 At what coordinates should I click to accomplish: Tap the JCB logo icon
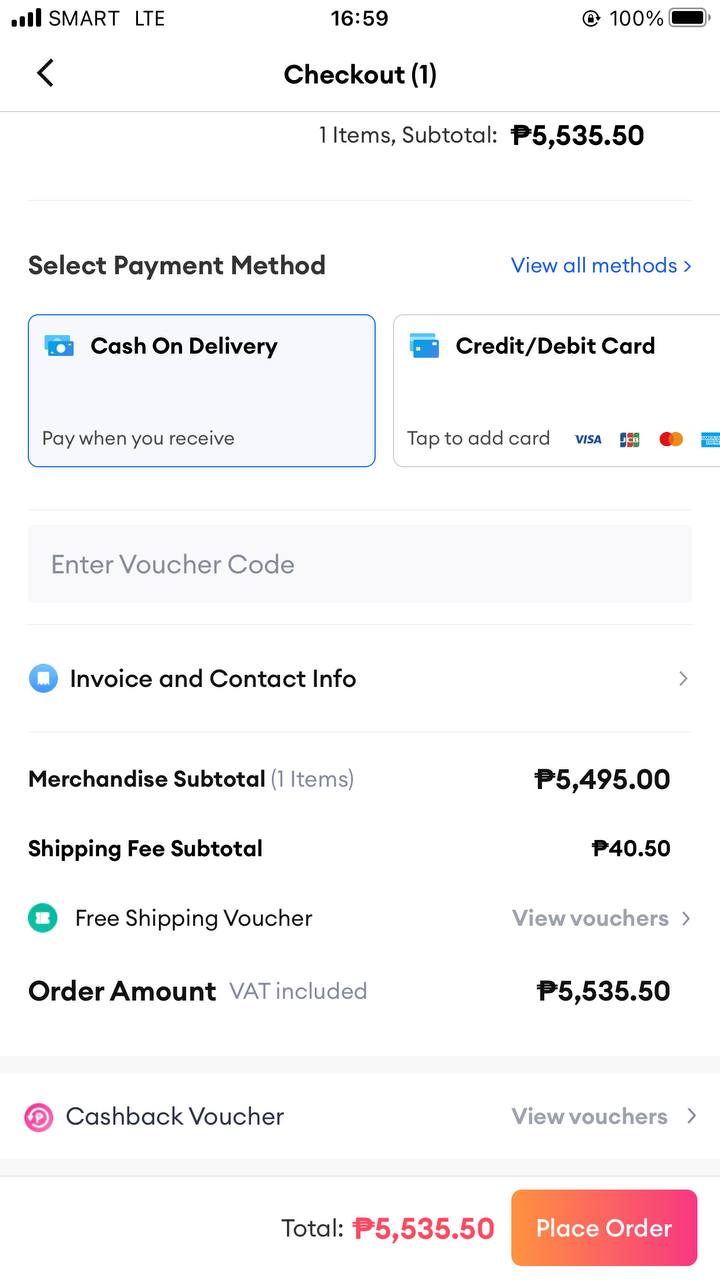click(629, 439)
